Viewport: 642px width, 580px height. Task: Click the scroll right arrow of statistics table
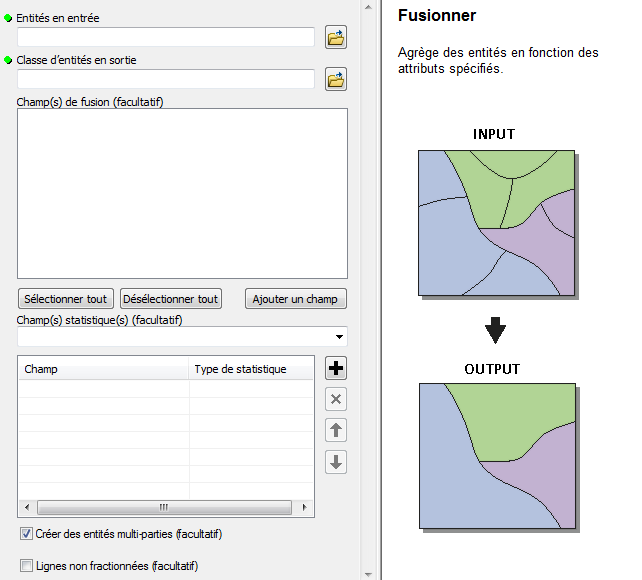pyautogui.click(x=307, y=507)
